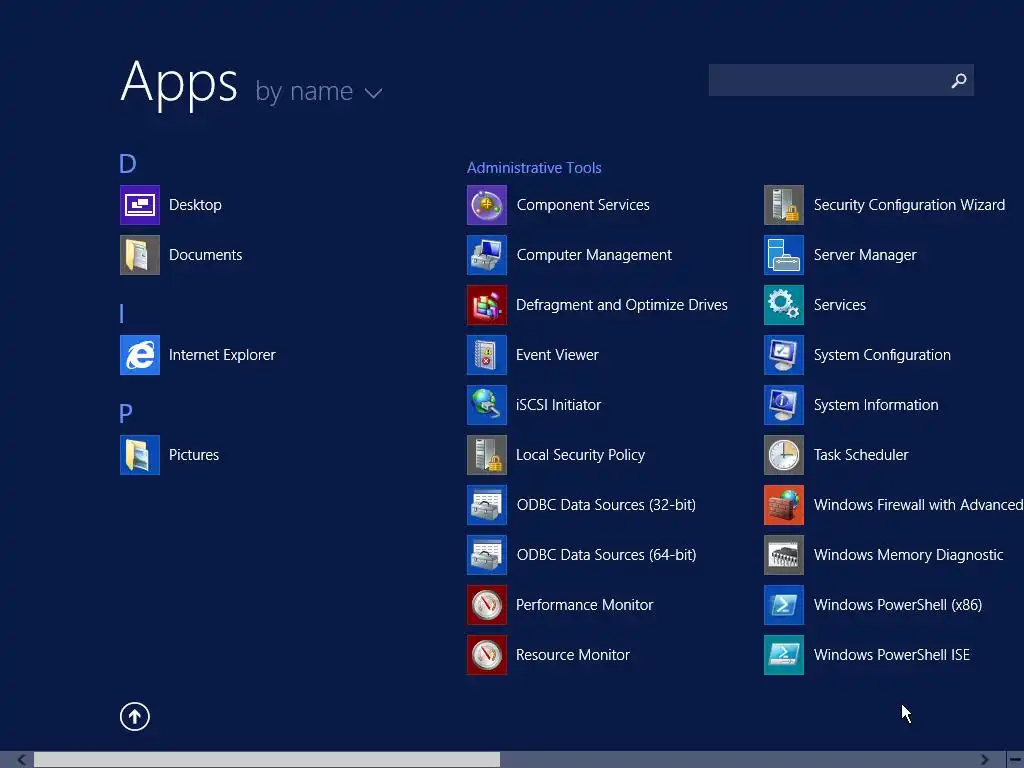
Task: Click the 'Server Manager' label text
Action: point(865,255)
